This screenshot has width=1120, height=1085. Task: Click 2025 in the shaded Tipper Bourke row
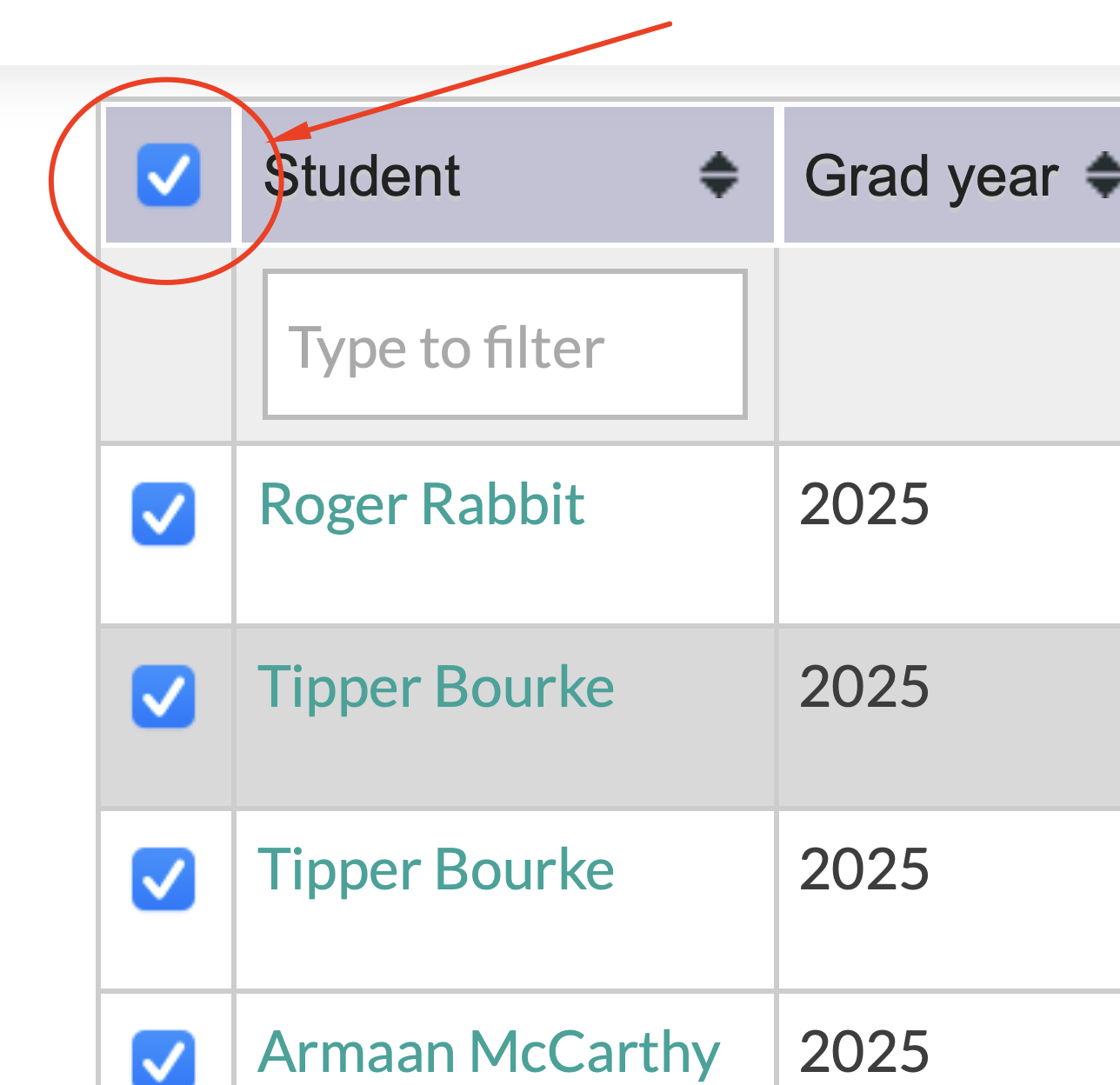(x=864, y=687)
